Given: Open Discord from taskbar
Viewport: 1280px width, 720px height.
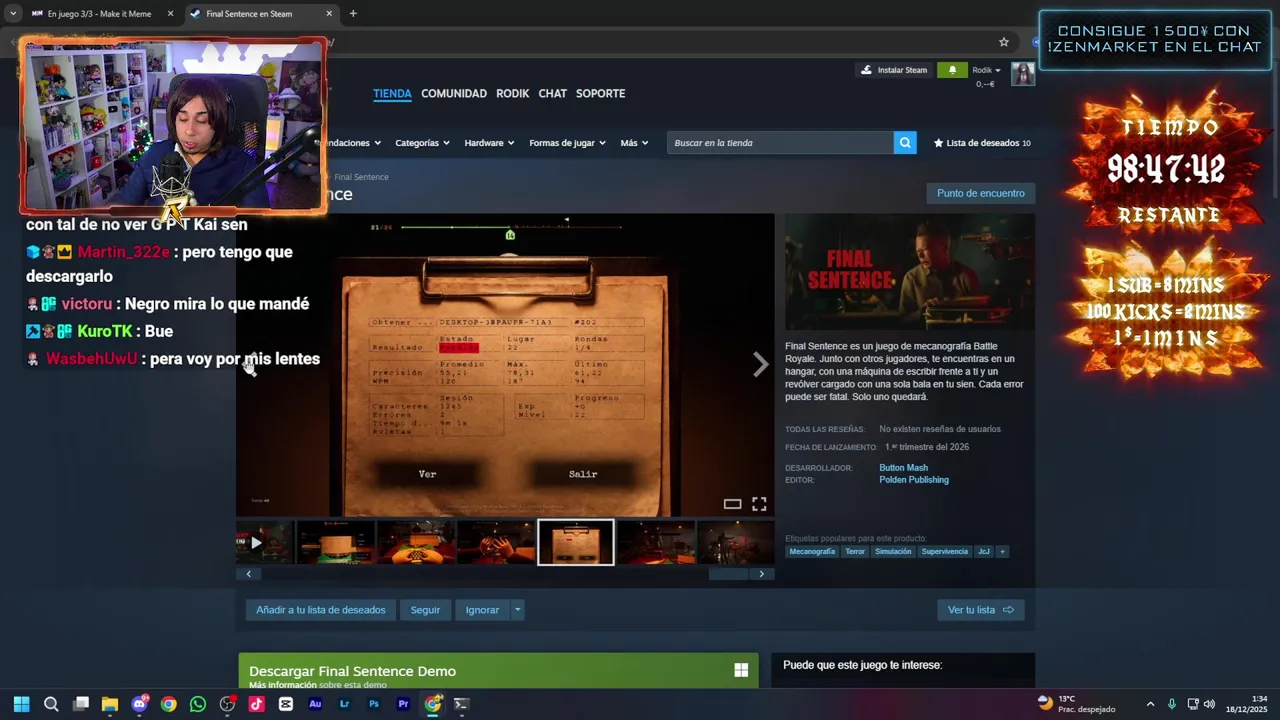Looking at the screenshot, I should pyautogui.click(x=139, y=704).
